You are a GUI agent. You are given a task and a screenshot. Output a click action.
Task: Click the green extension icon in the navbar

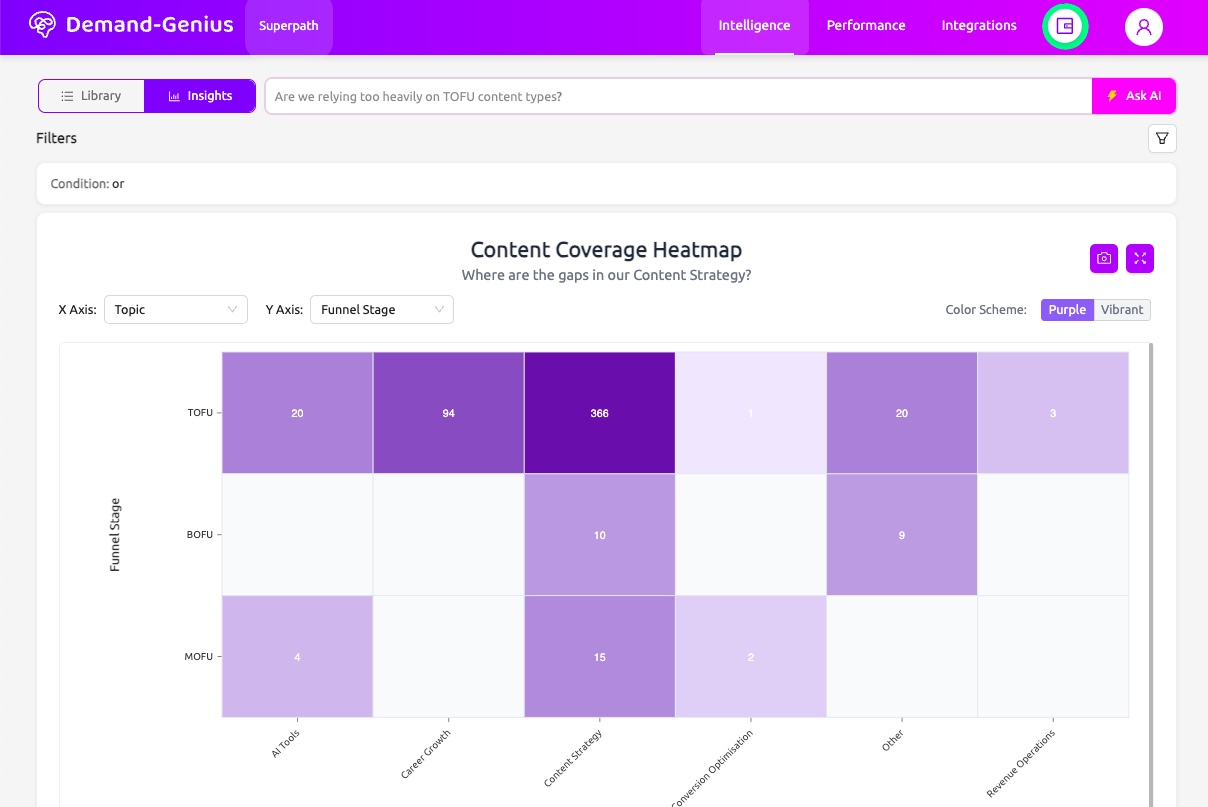(1064, 27)
